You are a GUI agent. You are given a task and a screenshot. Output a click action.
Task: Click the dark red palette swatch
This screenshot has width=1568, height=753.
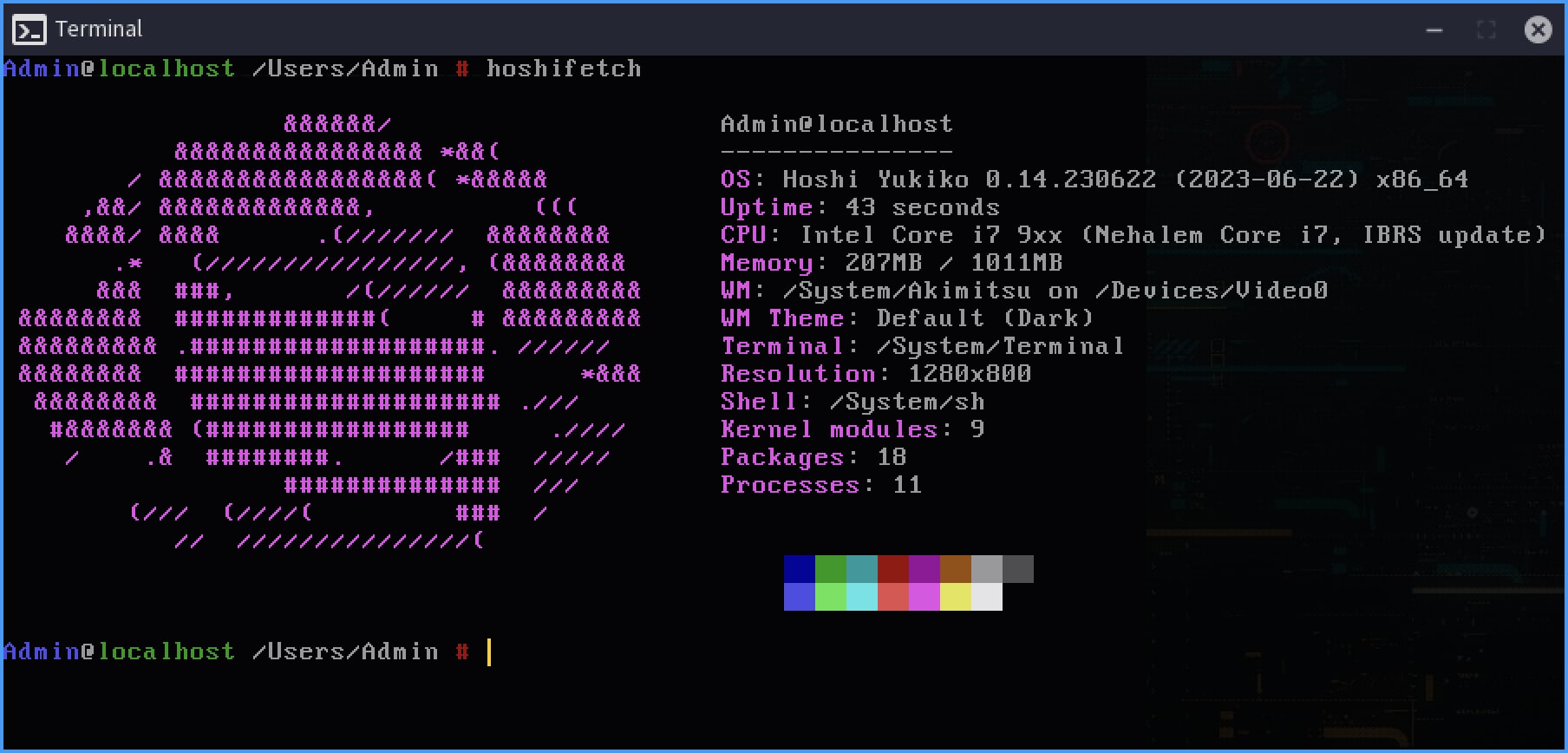click(x=893, y=569)
